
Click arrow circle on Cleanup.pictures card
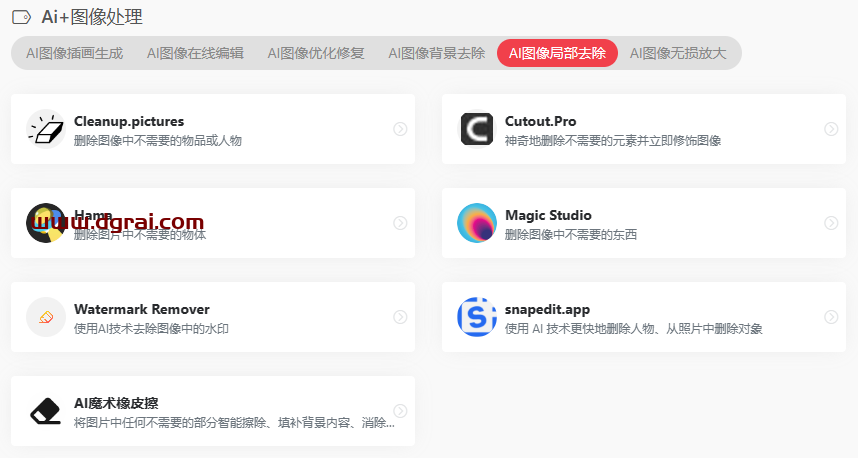(401, 129)
